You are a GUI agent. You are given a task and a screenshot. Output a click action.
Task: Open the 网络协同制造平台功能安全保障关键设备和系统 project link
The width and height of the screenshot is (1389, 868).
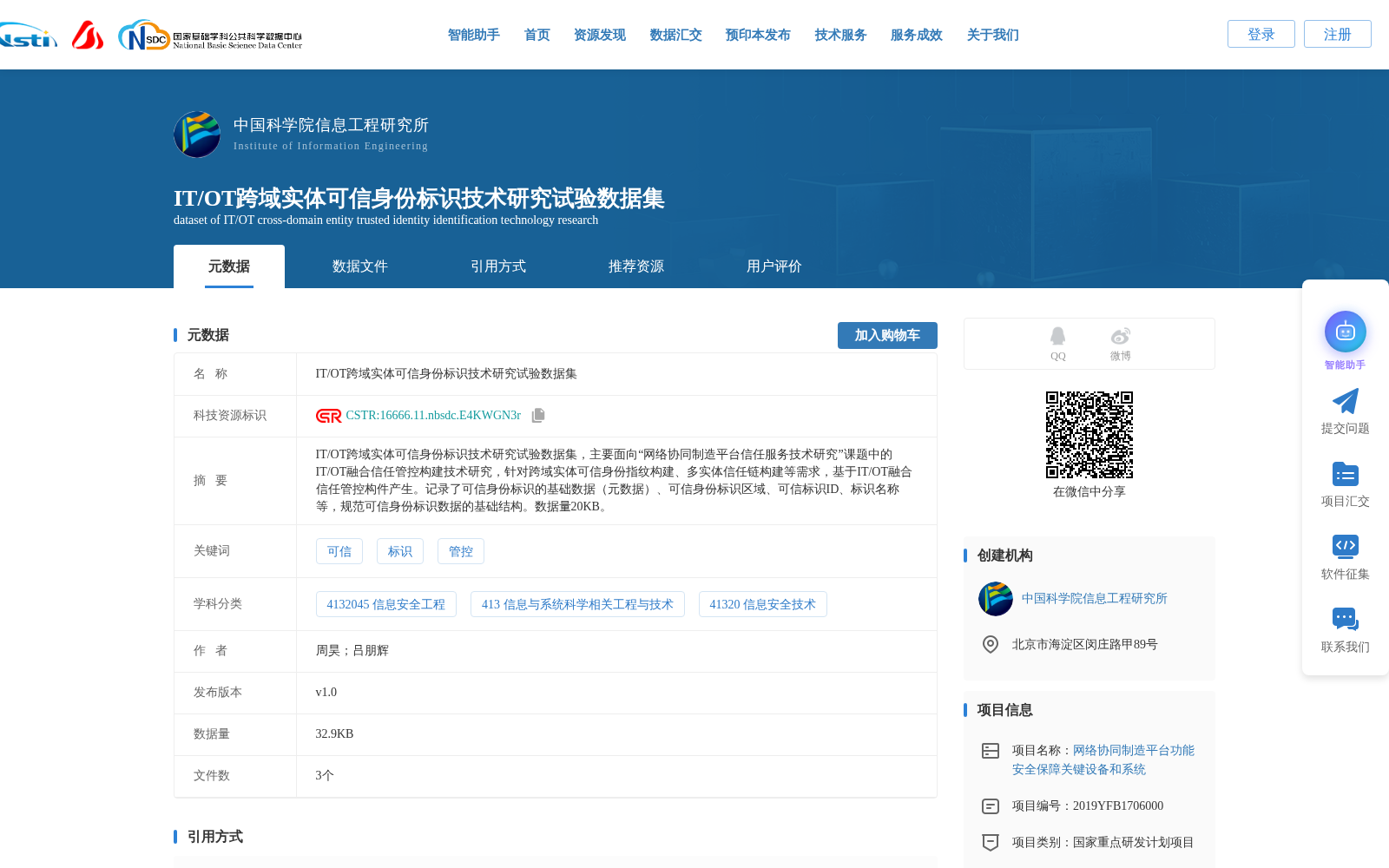coord(1103,759)
